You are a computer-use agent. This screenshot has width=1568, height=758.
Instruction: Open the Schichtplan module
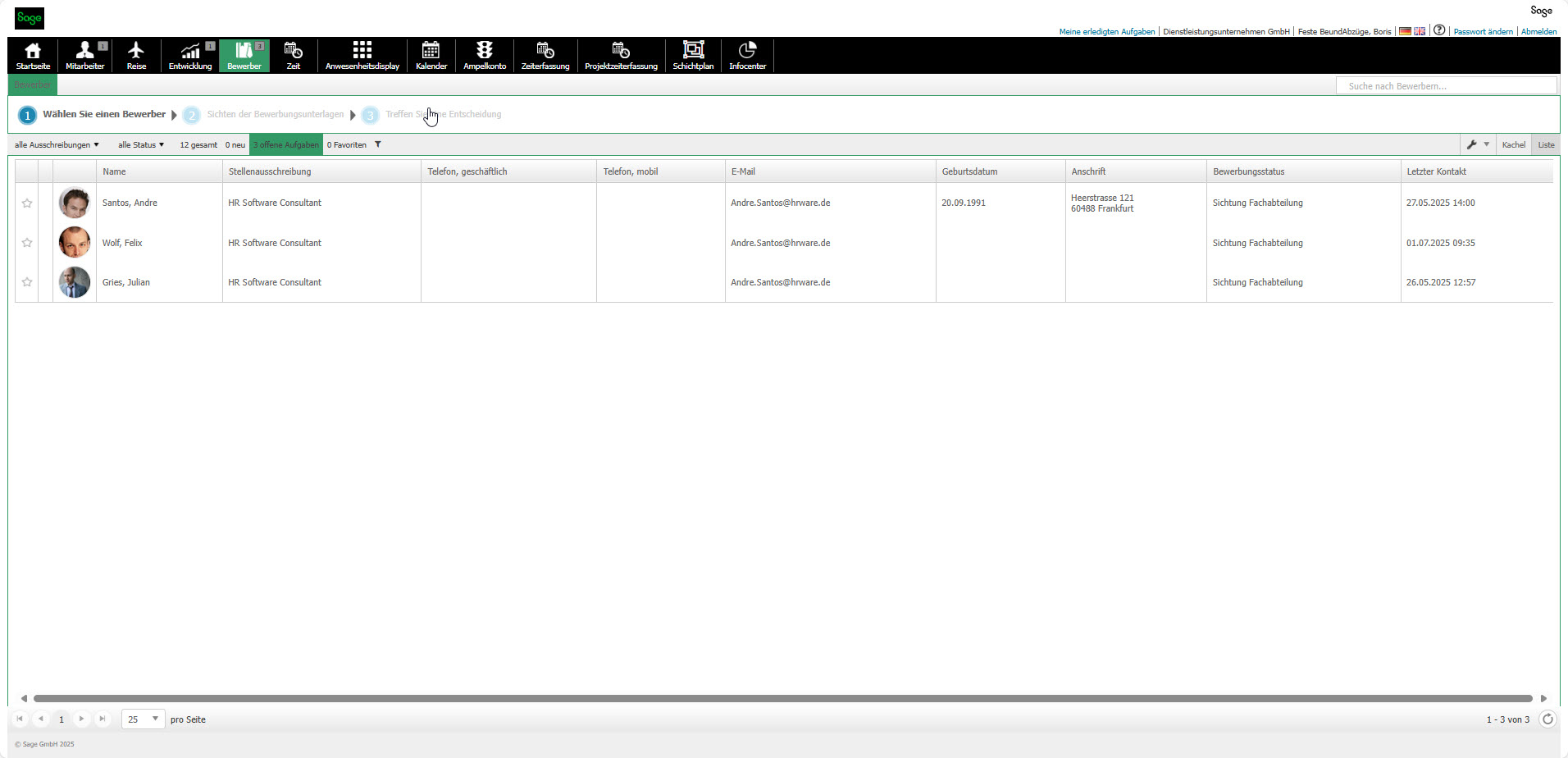pyautogui.click(x=693, y=55)
